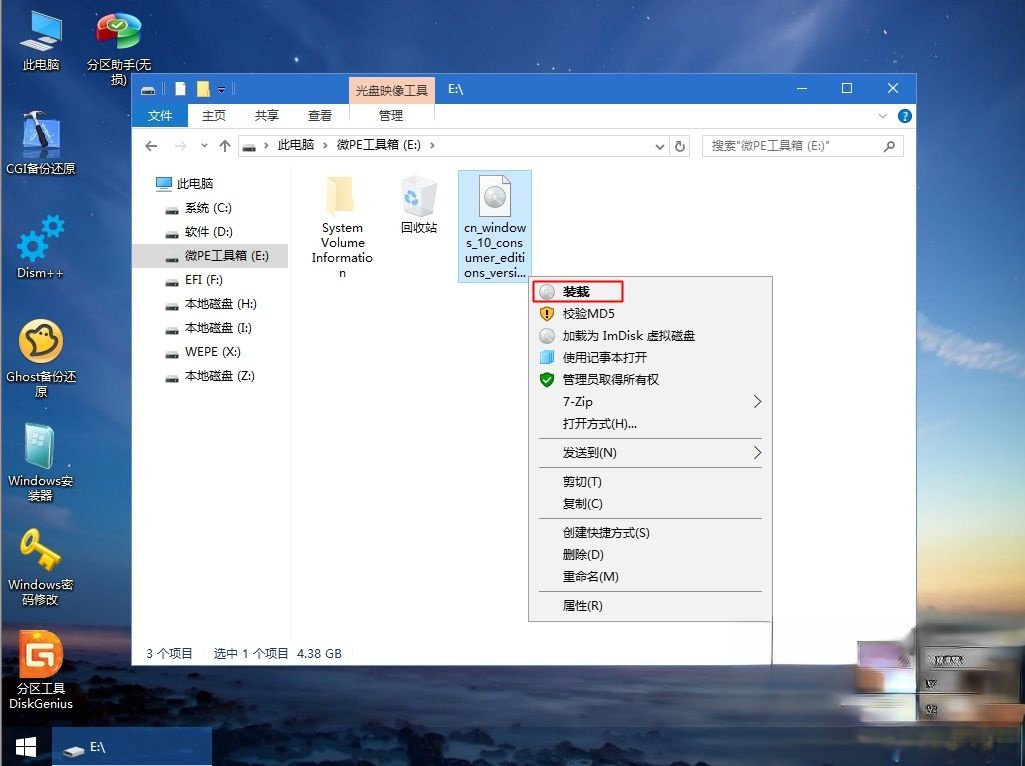Screen dimensions: 1025x766
Task: Switch to the 查看 ribbon tab
Action: click(x=319, y=115)
